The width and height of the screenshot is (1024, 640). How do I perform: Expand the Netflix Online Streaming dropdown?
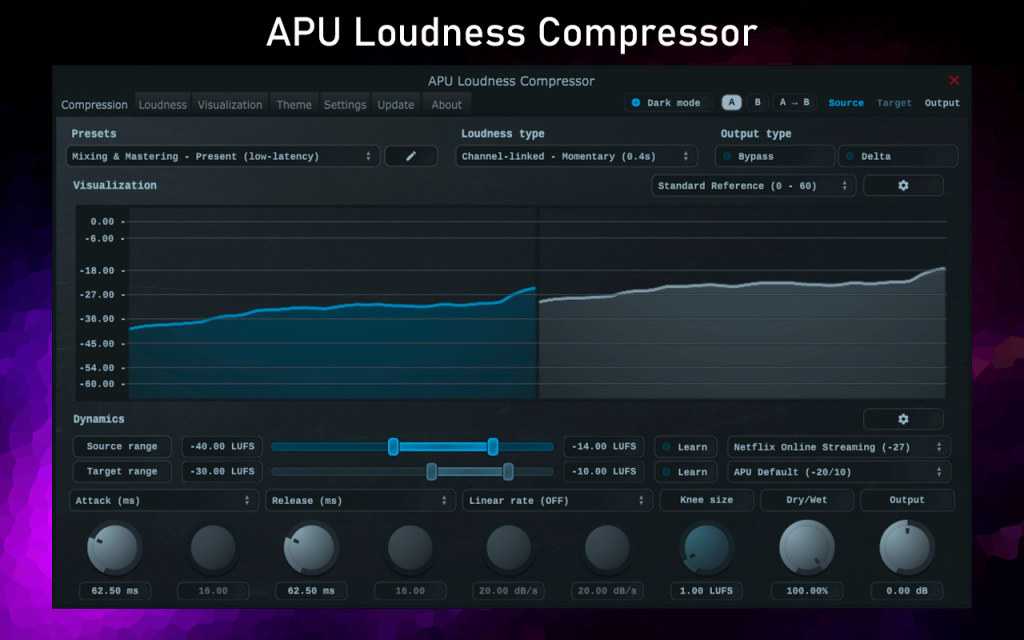pyautogui.click(x=839, y=447)
